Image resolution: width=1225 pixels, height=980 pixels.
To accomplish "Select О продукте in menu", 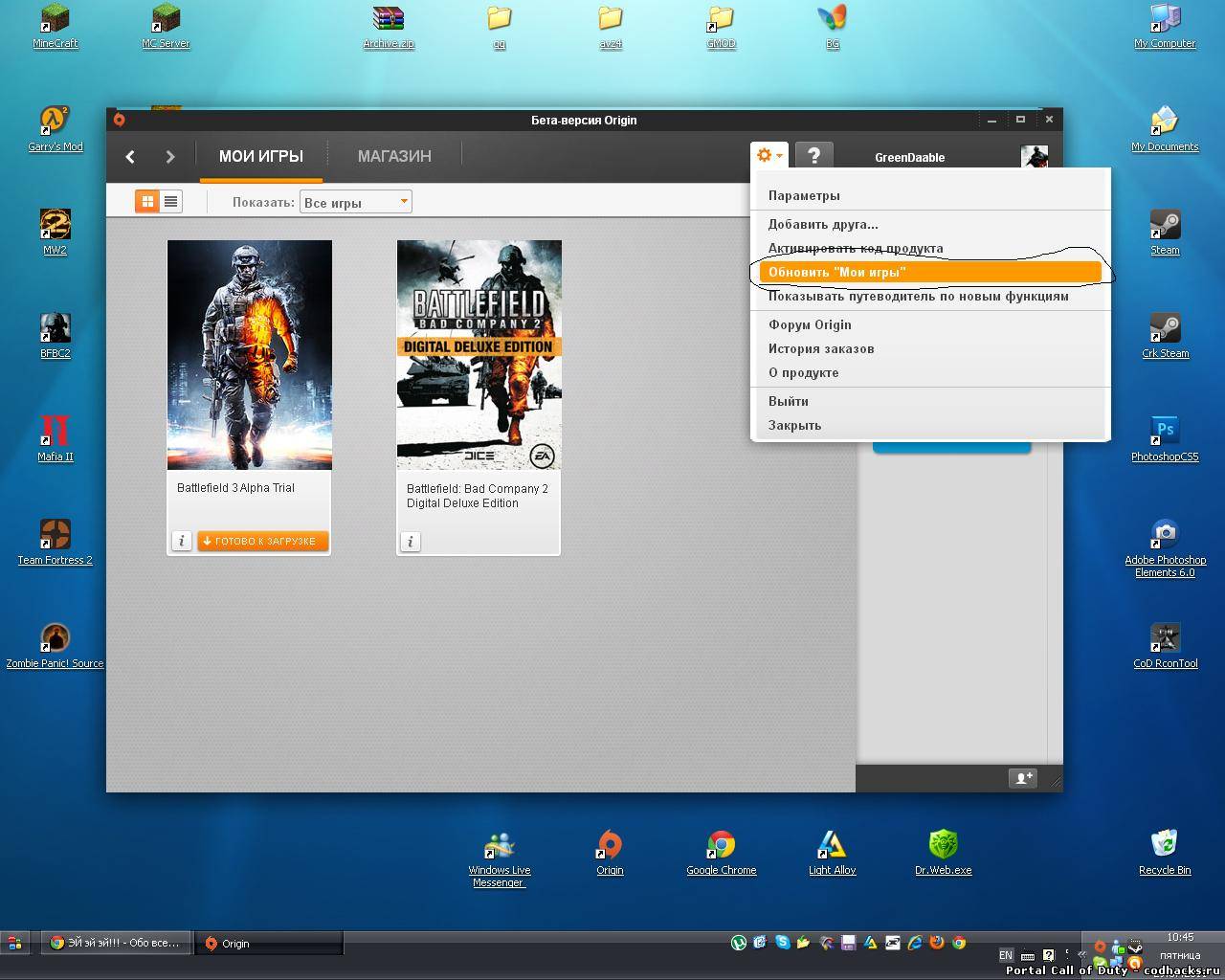I will [x=803, y=372].
